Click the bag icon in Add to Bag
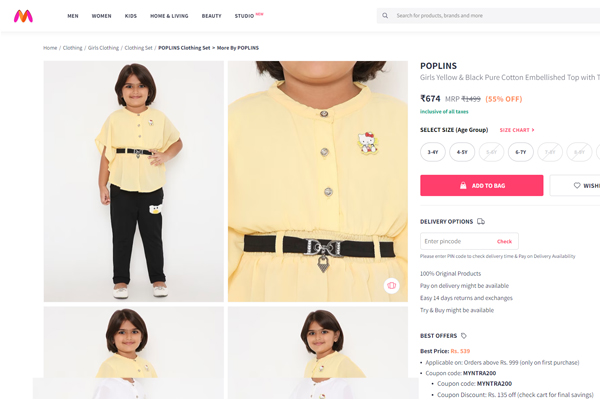This screenshot has height=400, width=600. click(x=463, y=185)
